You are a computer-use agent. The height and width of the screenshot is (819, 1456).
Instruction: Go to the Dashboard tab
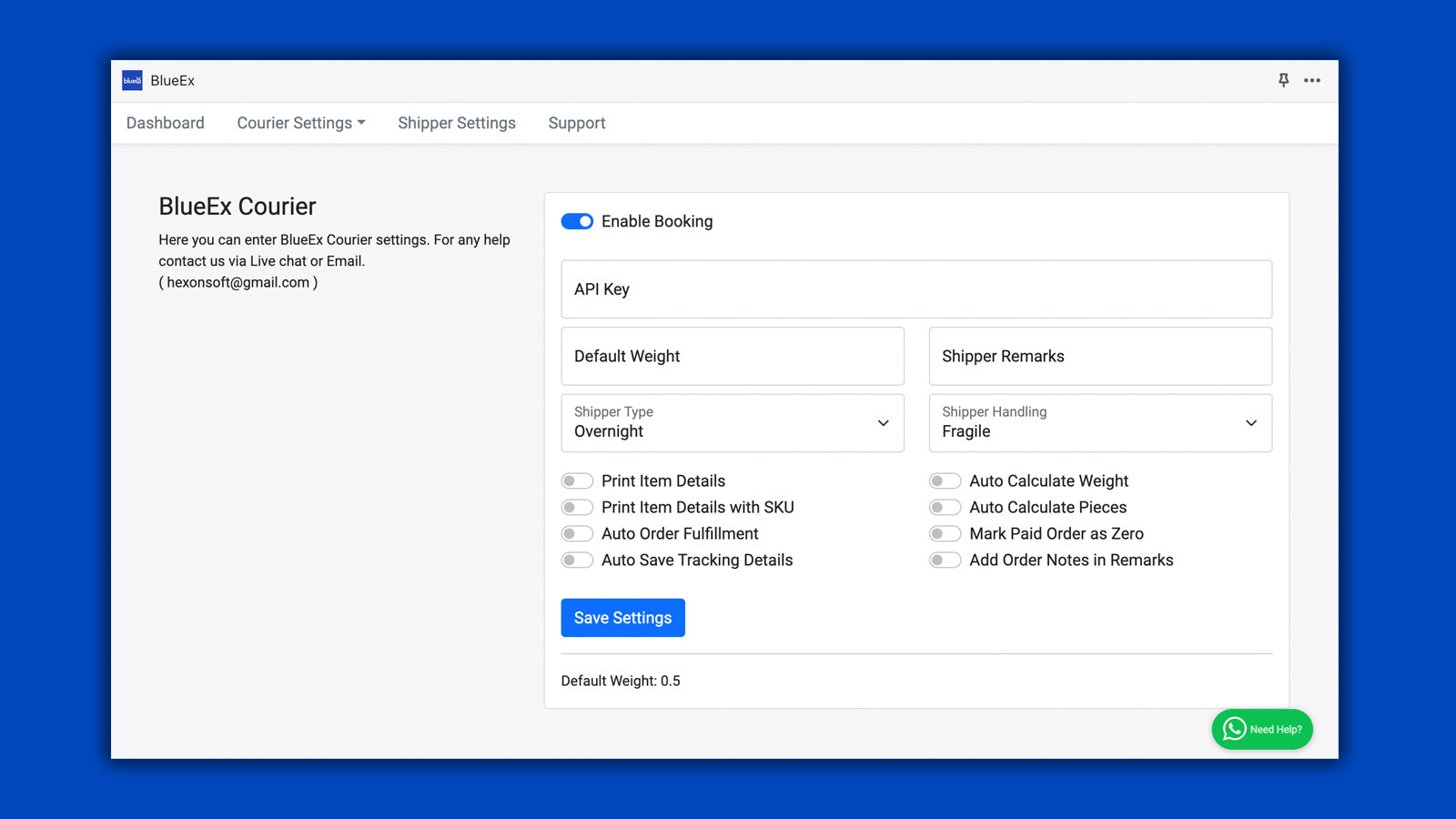pyautogui.click(x=165, y=123)
